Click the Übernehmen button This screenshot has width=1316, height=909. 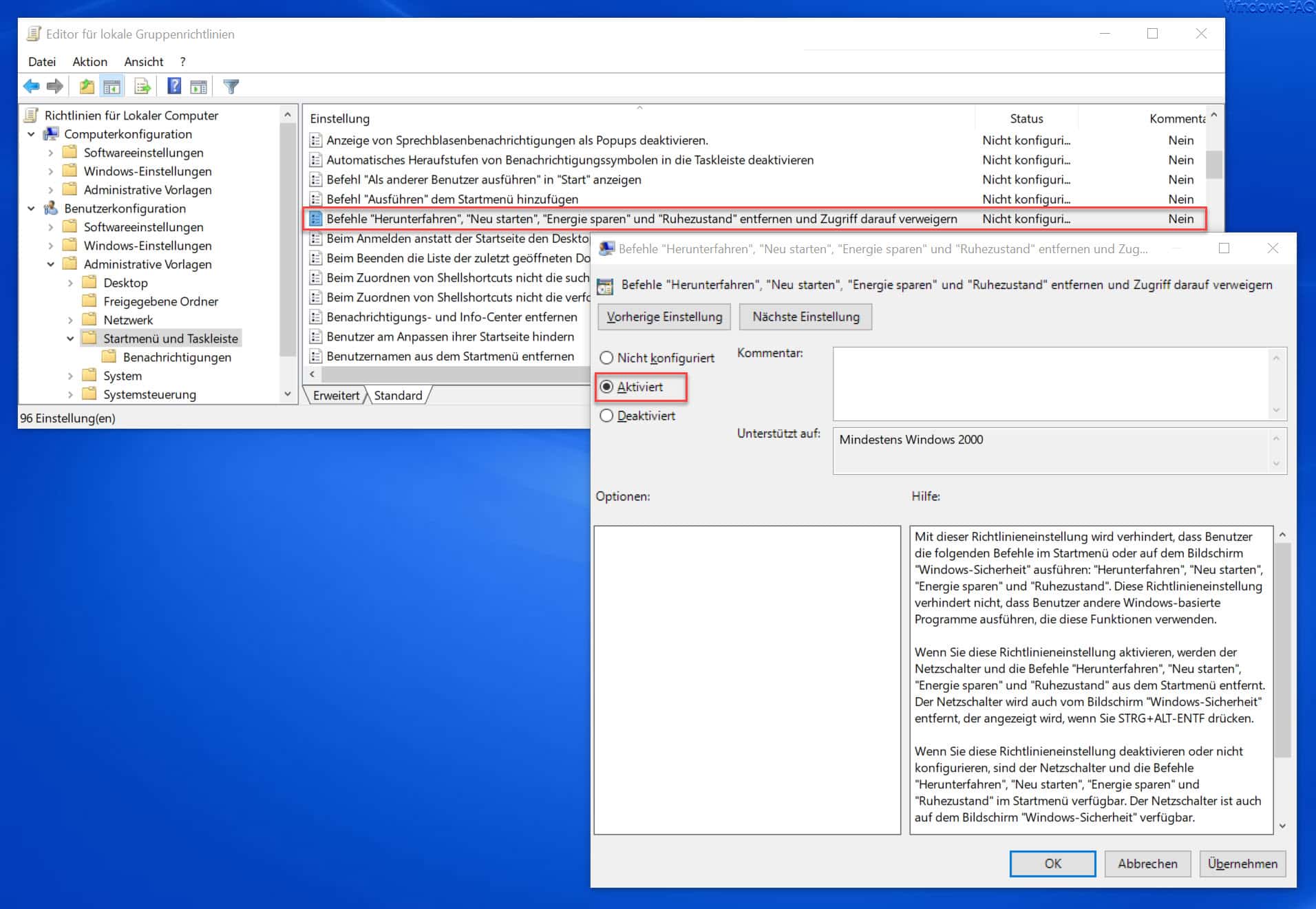pos(1242,864)
